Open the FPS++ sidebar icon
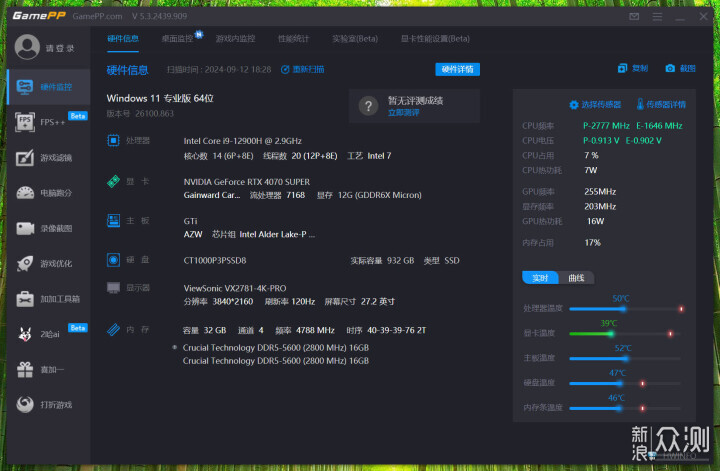The width and height of the screenshot is (720, 471). point(24,122)
